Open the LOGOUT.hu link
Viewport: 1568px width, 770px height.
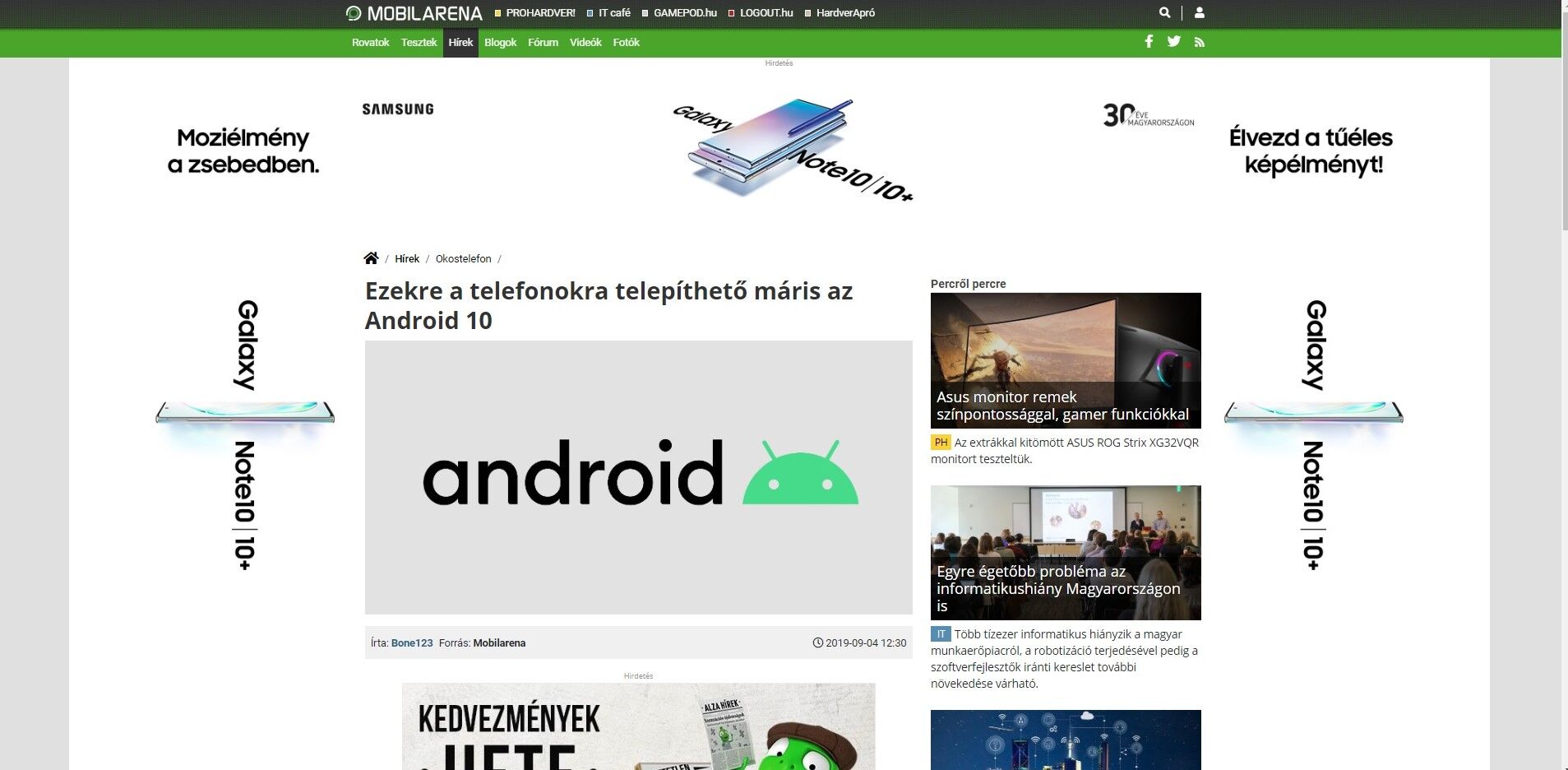pyautogui.click(x=766, y=13)
